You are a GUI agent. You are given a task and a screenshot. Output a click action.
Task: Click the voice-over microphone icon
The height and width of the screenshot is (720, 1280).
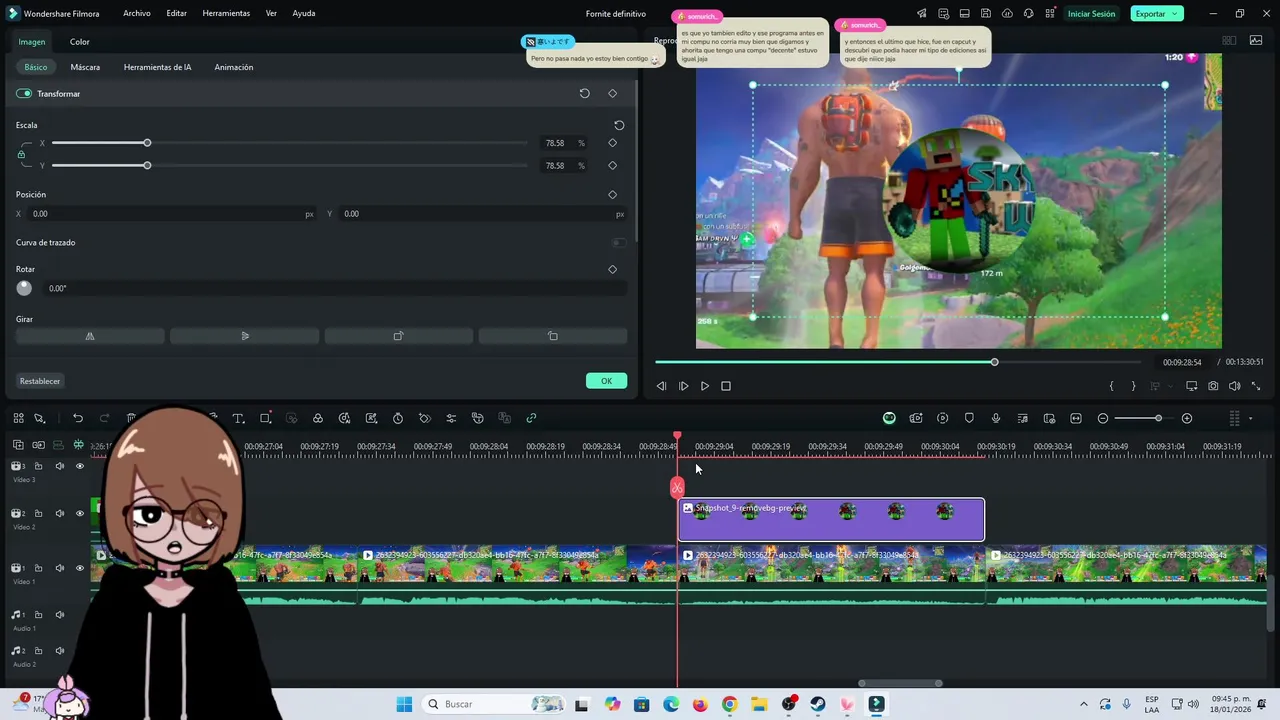(x=996, y=418)
